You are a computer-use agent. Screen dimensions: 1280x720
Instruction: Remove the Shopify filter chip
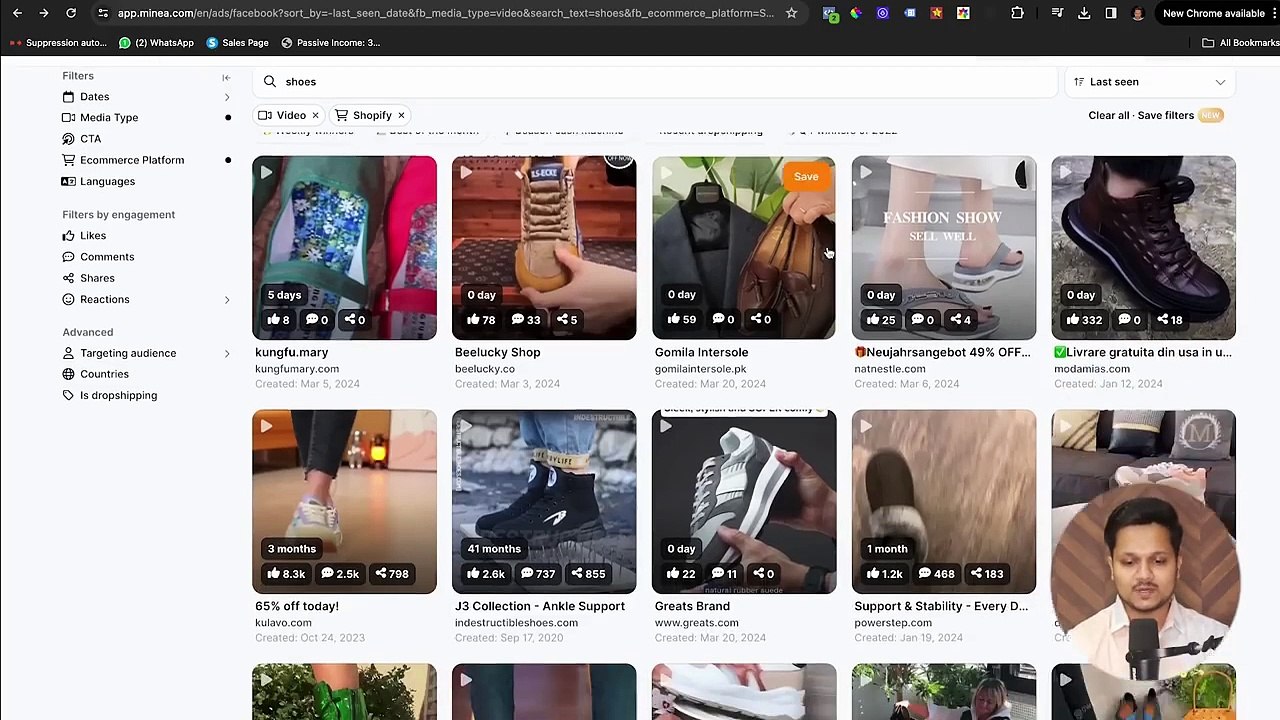coord(401,115)
